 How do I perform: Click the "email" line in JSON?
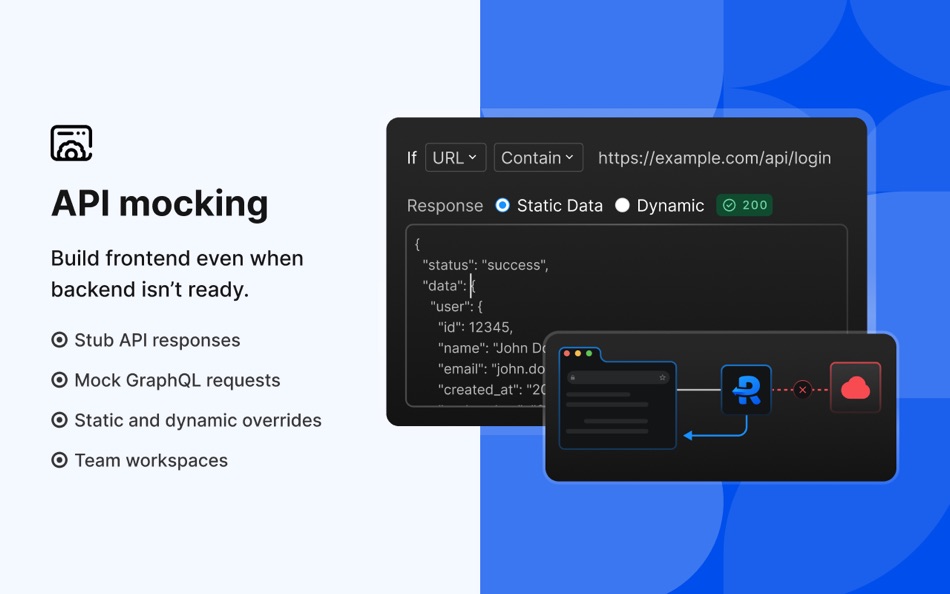coord(491,369)
